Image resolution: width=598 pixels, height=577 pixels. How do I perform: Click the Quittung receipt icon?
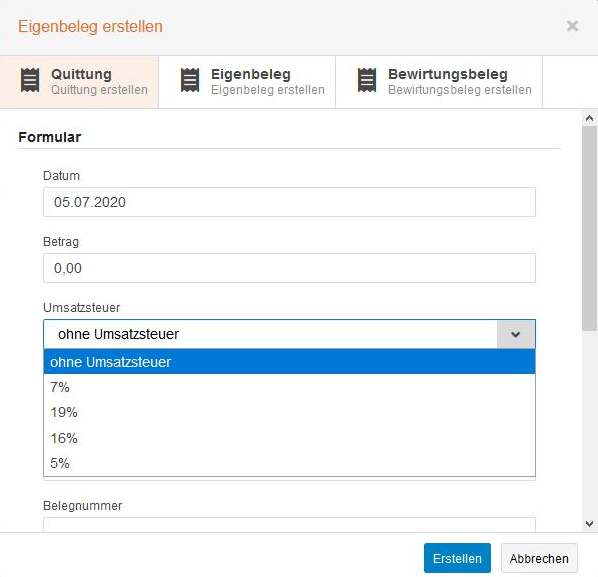pyautogui.click(x=30, y=80)
